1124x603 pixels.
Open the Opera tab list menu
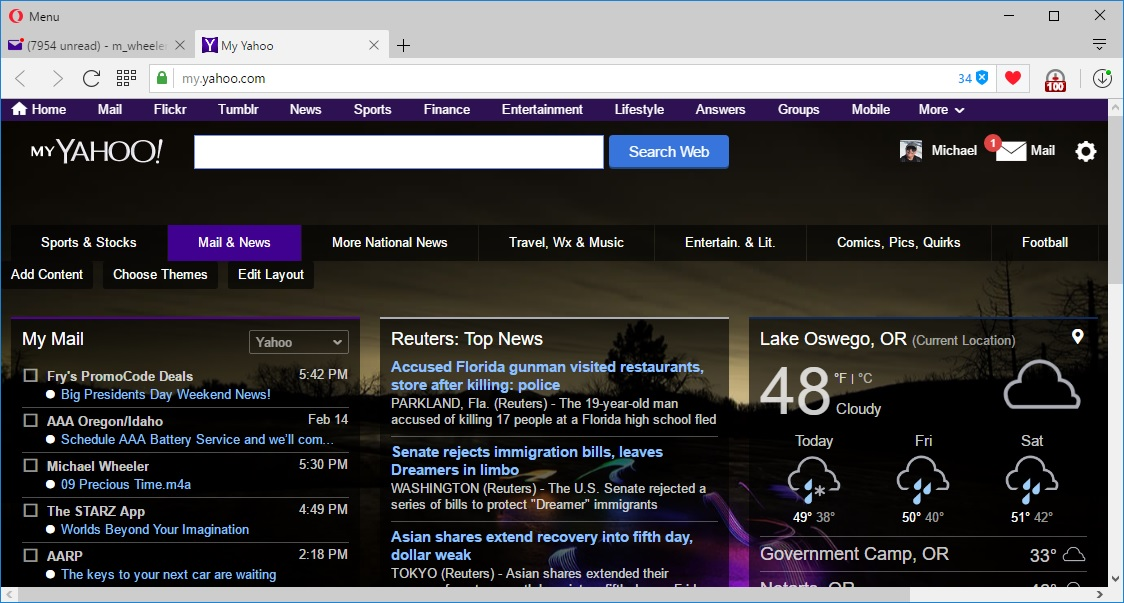click(1099, 45)
